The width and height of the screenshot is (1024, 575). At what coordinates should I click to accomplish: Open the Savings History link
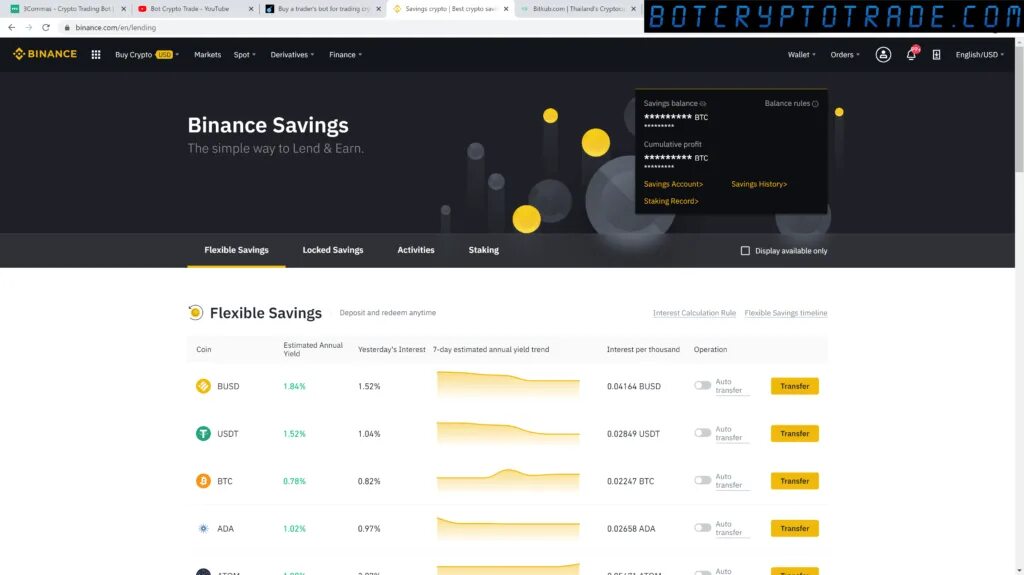tap(759, 184)
